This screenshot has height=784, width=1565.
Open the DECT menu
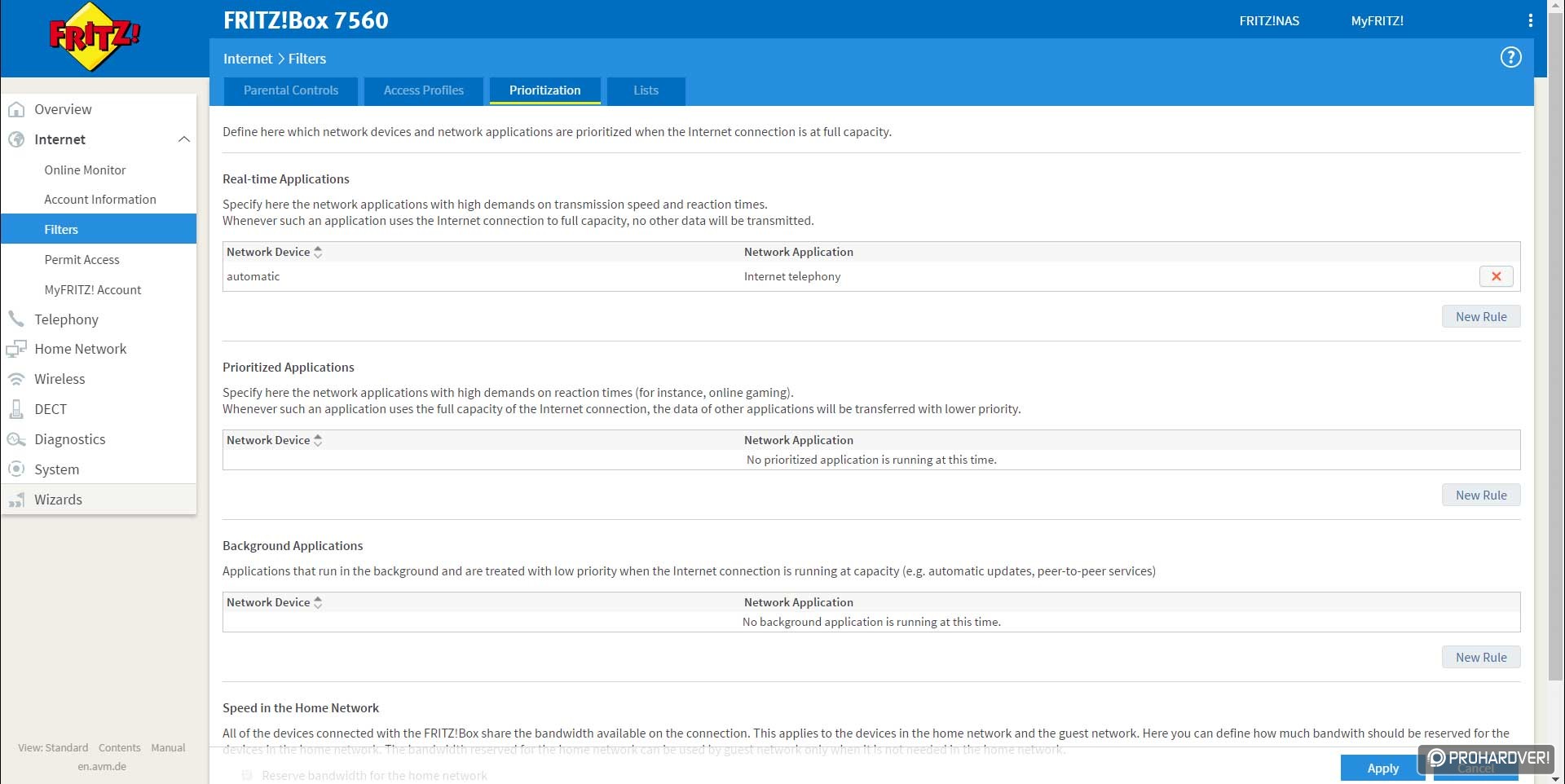(x=51, y=409)
